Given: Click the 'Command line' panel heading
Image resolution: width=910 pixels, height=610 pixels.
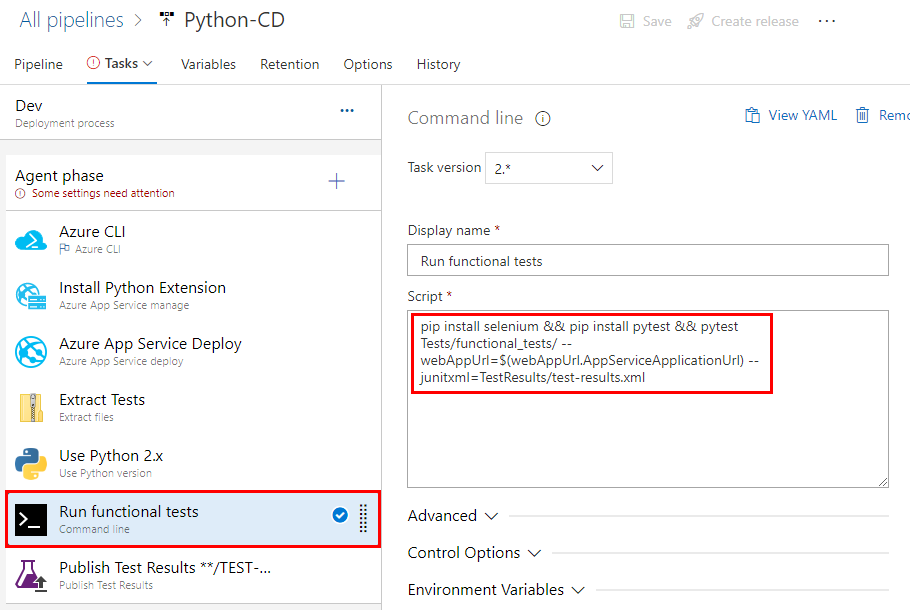Looking at the screenshot, I should pyautogui.click(x=465, y=118).
